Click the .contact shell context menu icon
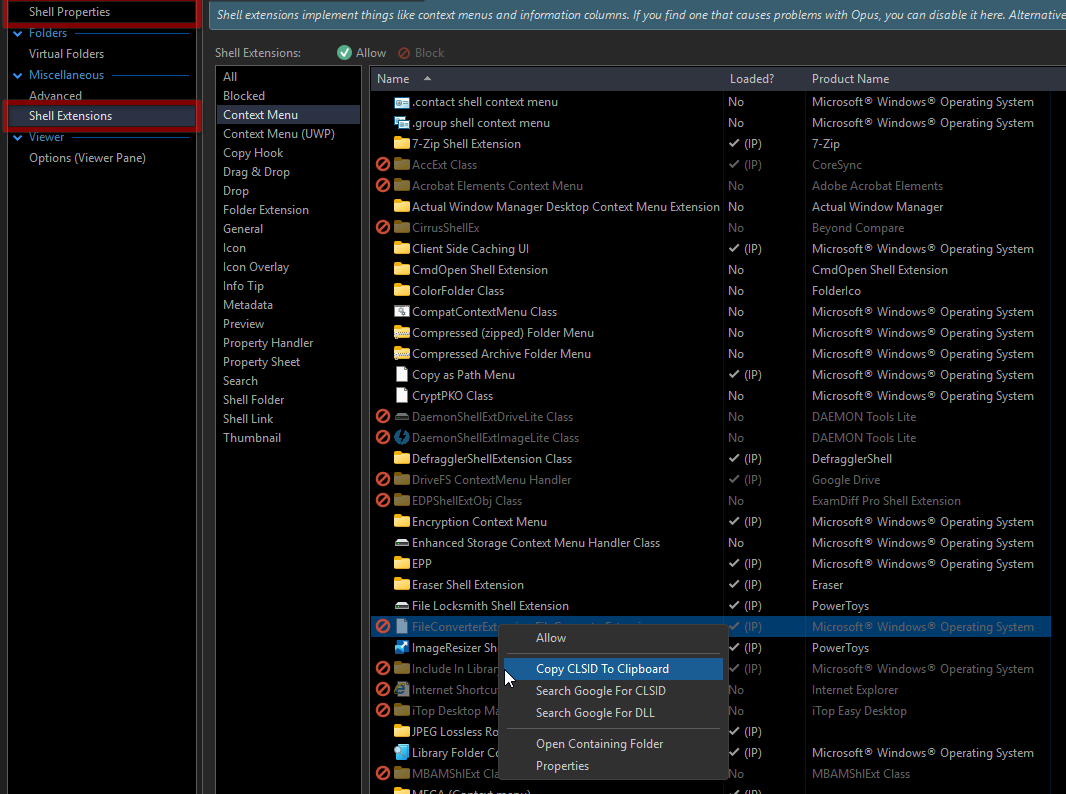The image size is (1066, 794). click(402, 102)
